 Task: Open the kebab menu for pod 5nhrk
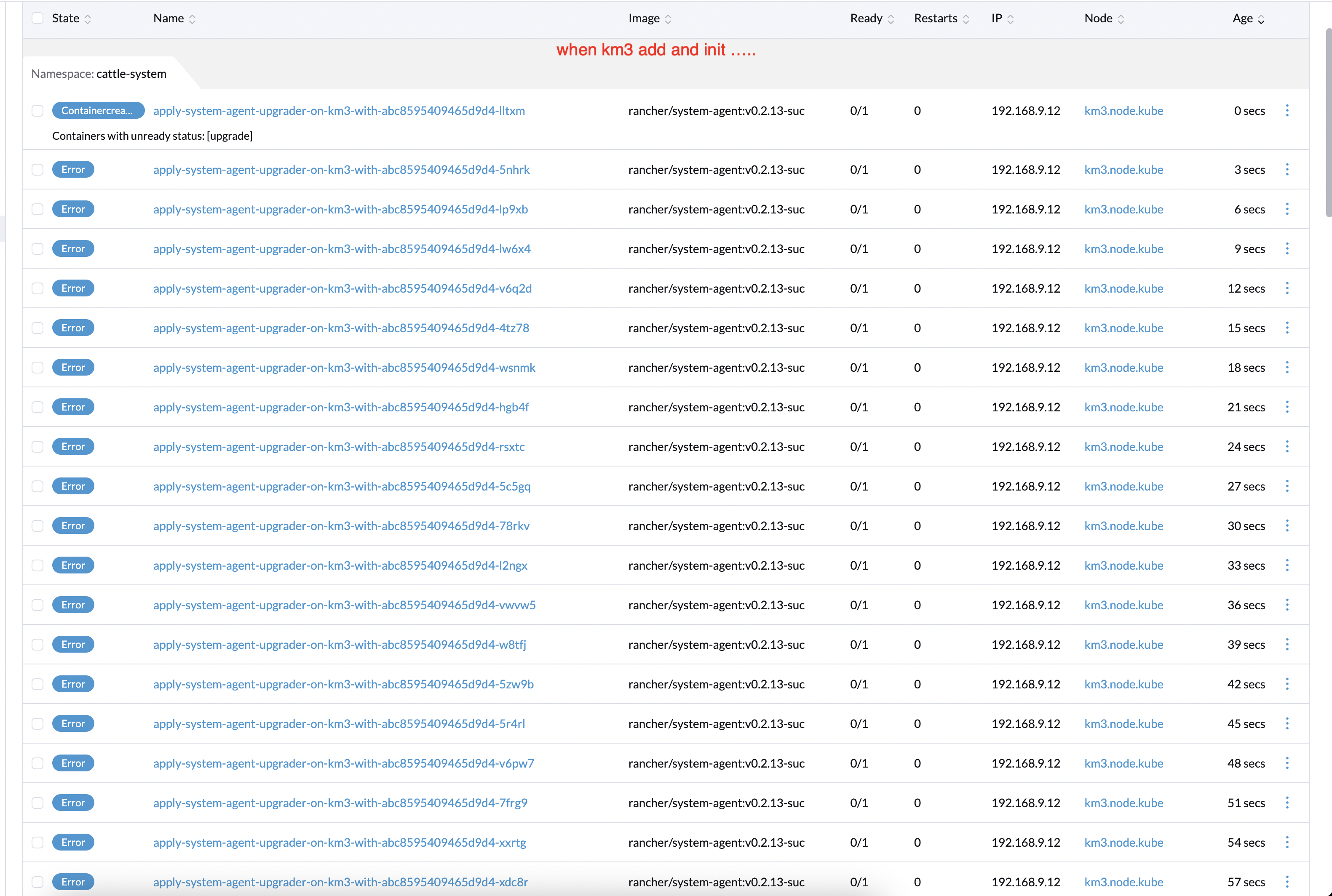point(1287,169)
